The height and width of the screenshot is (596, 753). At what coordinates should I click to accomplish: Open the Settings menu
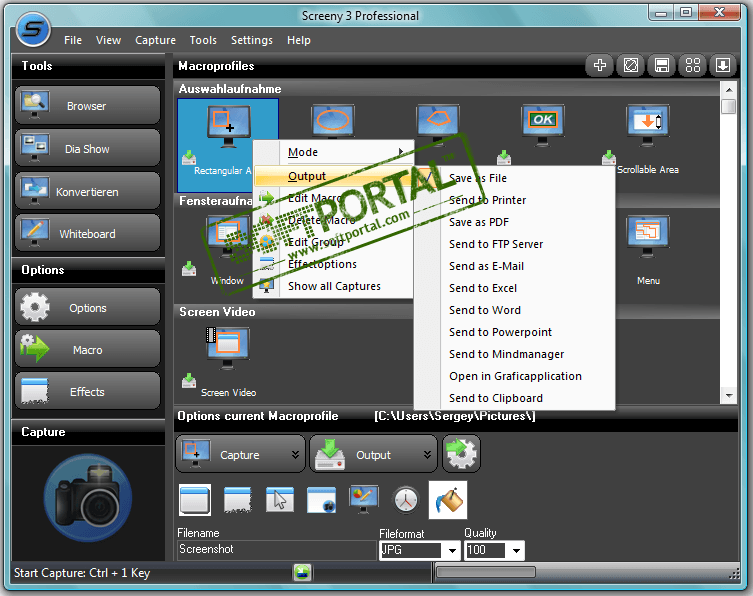(x=252, y=40)
